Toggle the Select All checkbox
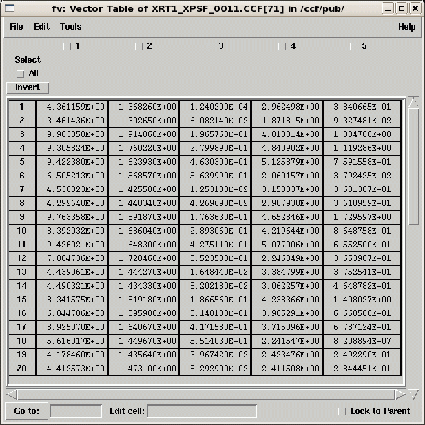Image resolution: width=425 pixels, height=425 pixels. pyautogui.click(x=21, y=74)
